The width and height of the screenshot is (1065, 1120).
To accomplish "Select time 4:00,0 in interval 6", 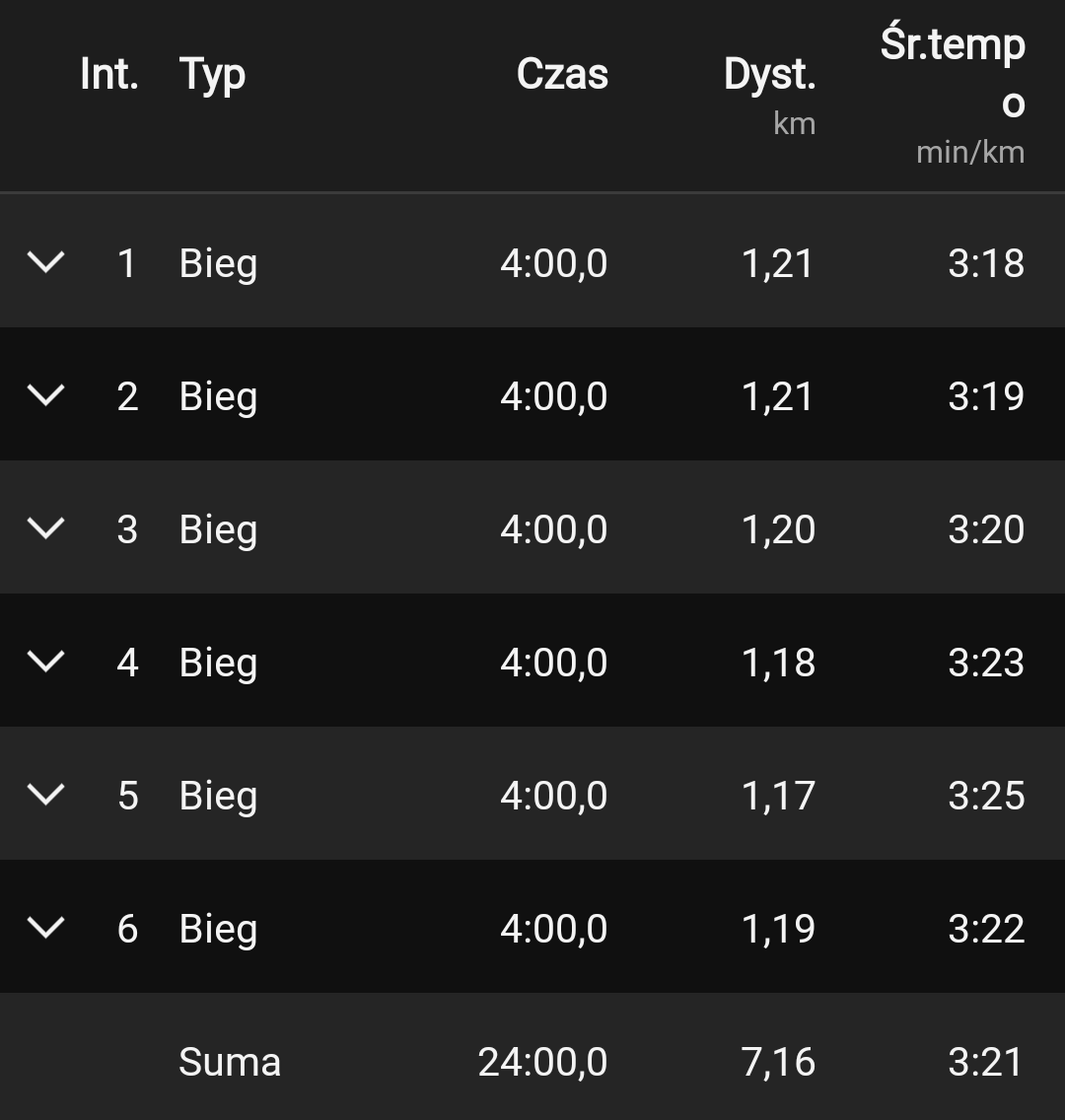I will (553, 929).
